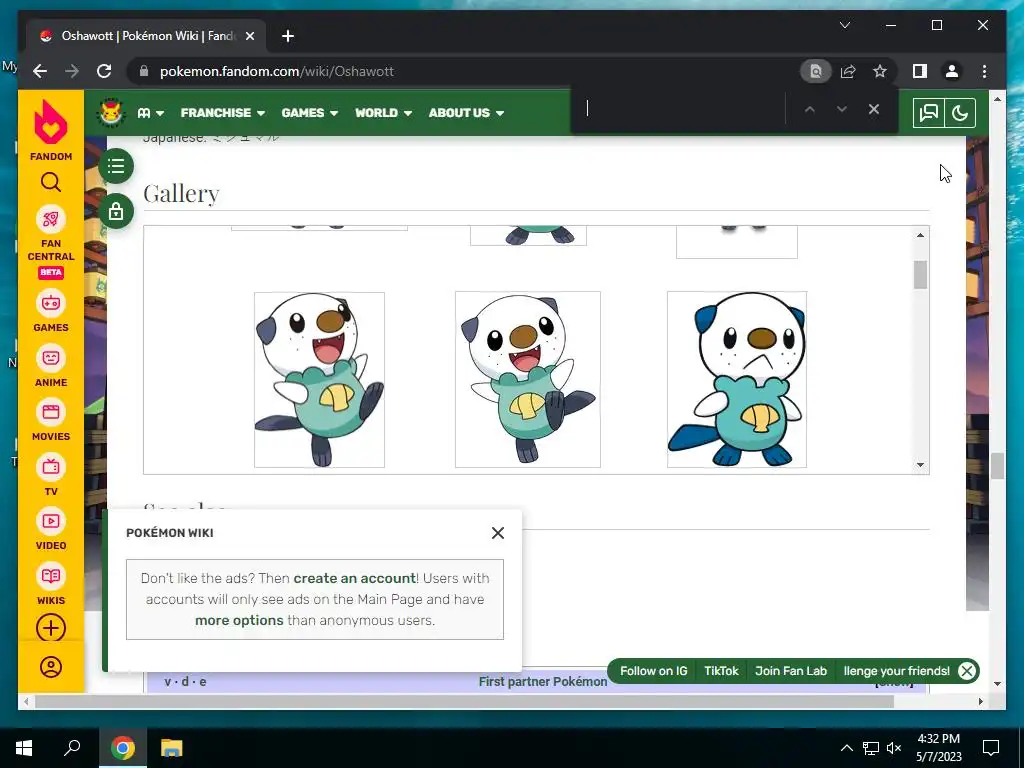Follow the create an account link
Screen dimensions: 1024x768
click(x=355, y=578)
